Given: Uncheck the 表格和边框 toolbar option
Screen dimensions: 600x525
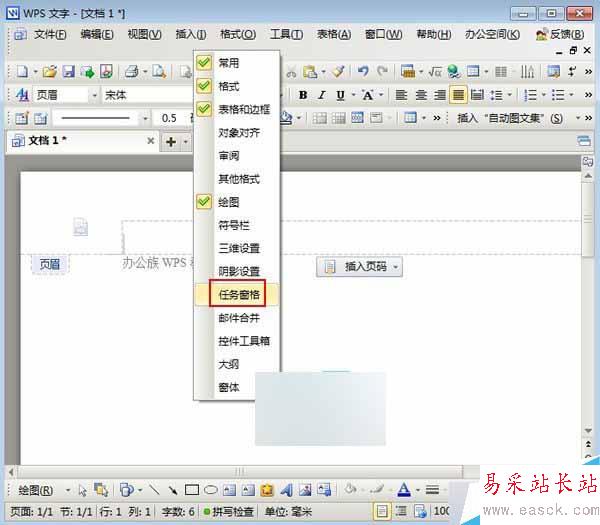Looking at the screenshot, I should (237, 109).
